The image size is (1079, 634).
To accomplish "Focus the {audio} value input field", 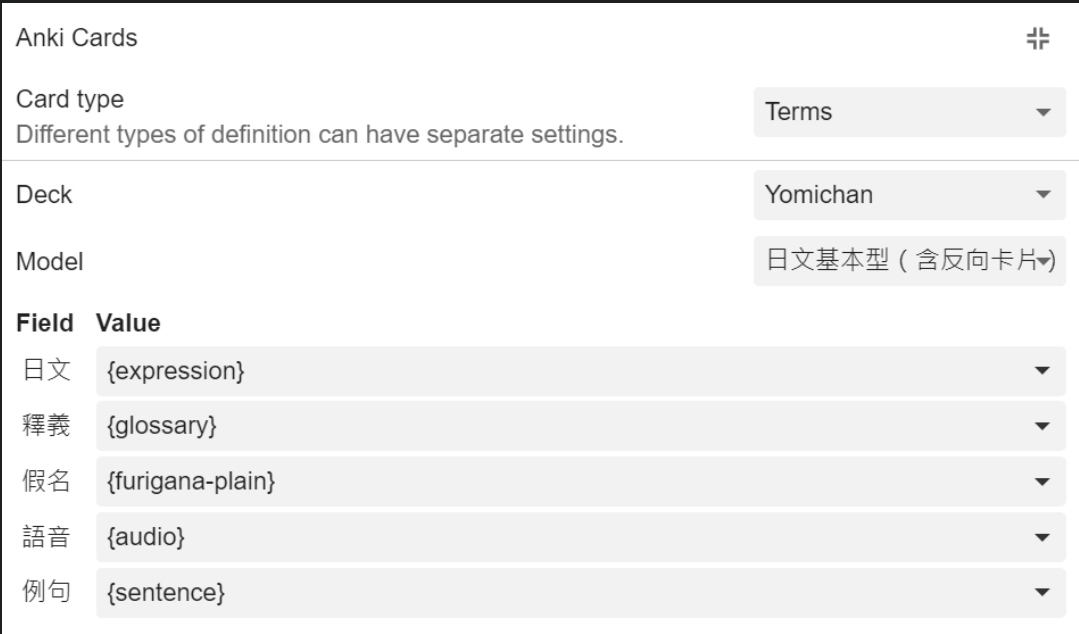I will point(560,537).
